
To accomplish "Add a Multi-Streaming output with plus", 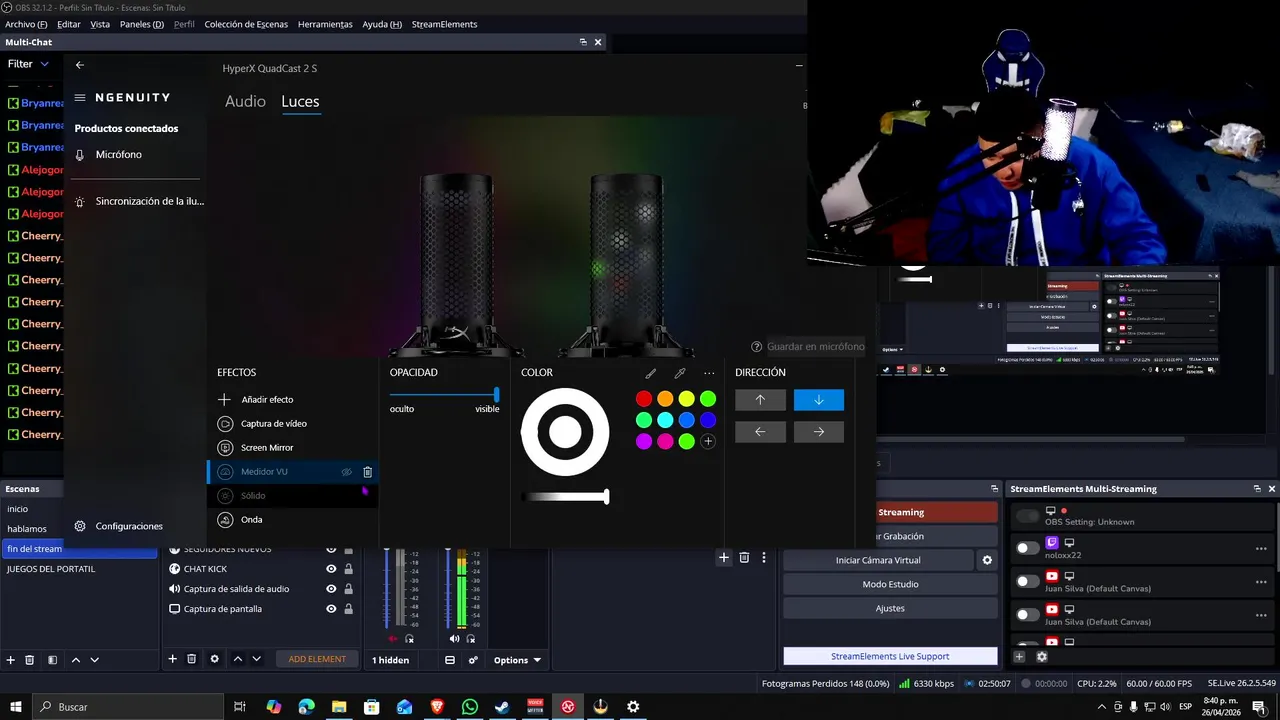I will 1019,657.
